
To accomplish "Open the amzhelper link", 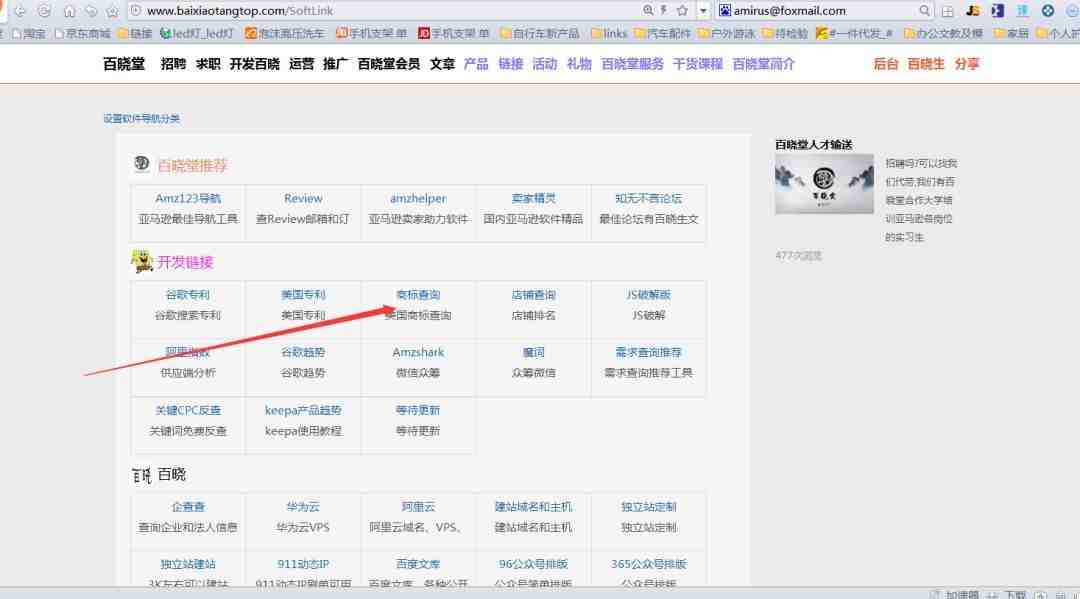I will tap(418, 198).
